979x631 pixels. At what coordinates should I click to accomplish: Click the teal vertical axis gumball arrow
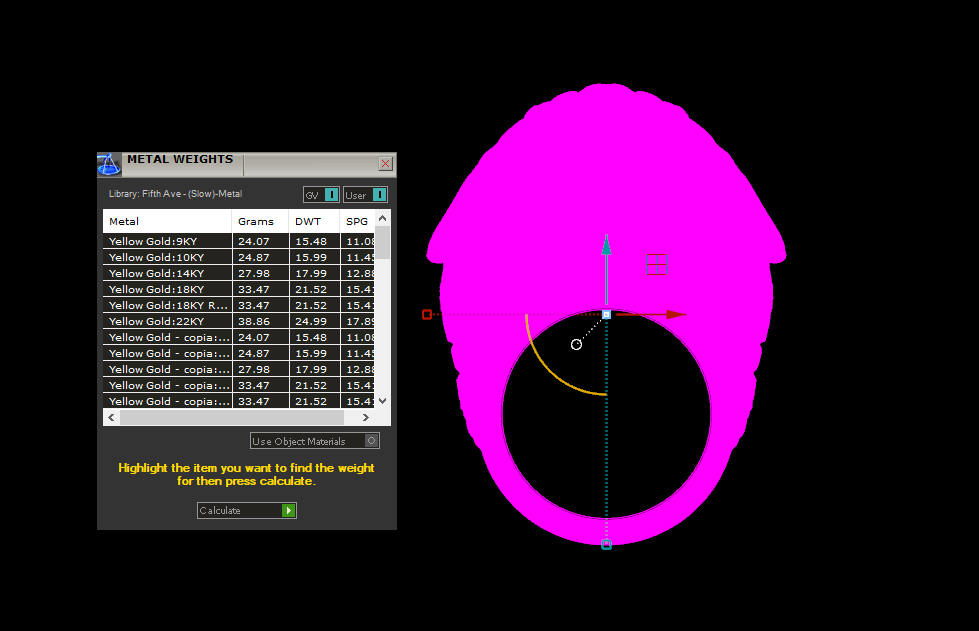[605, 246]
